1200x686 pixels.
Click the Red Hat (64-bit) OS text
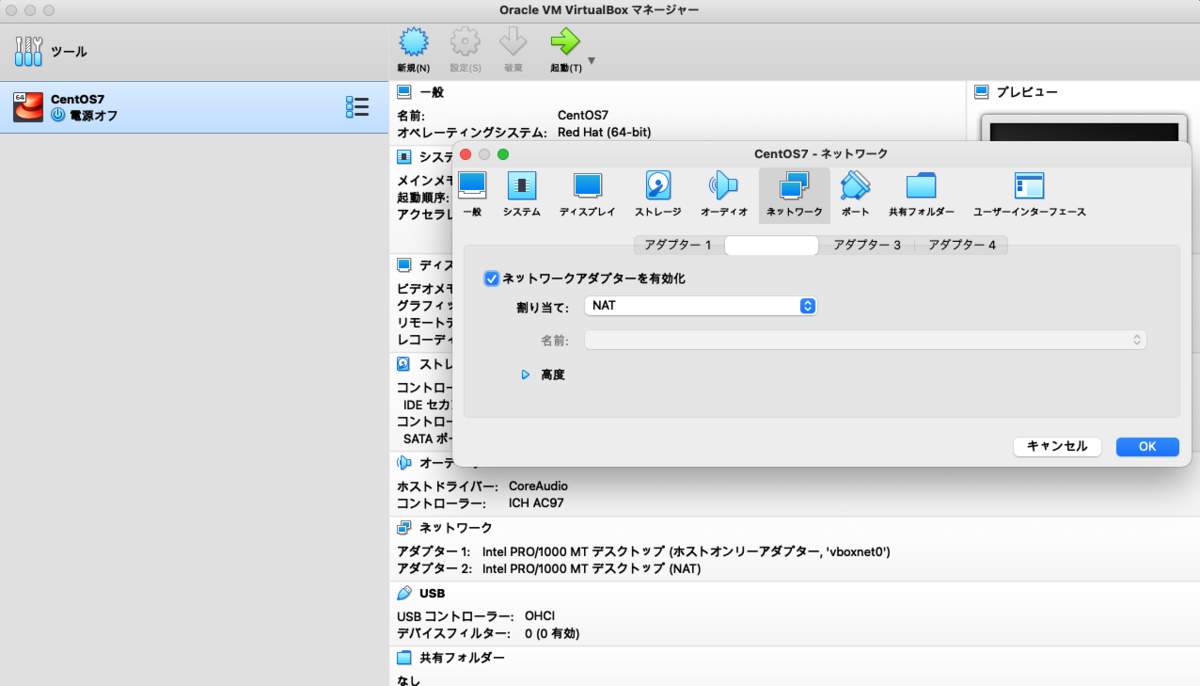[604, 132]
